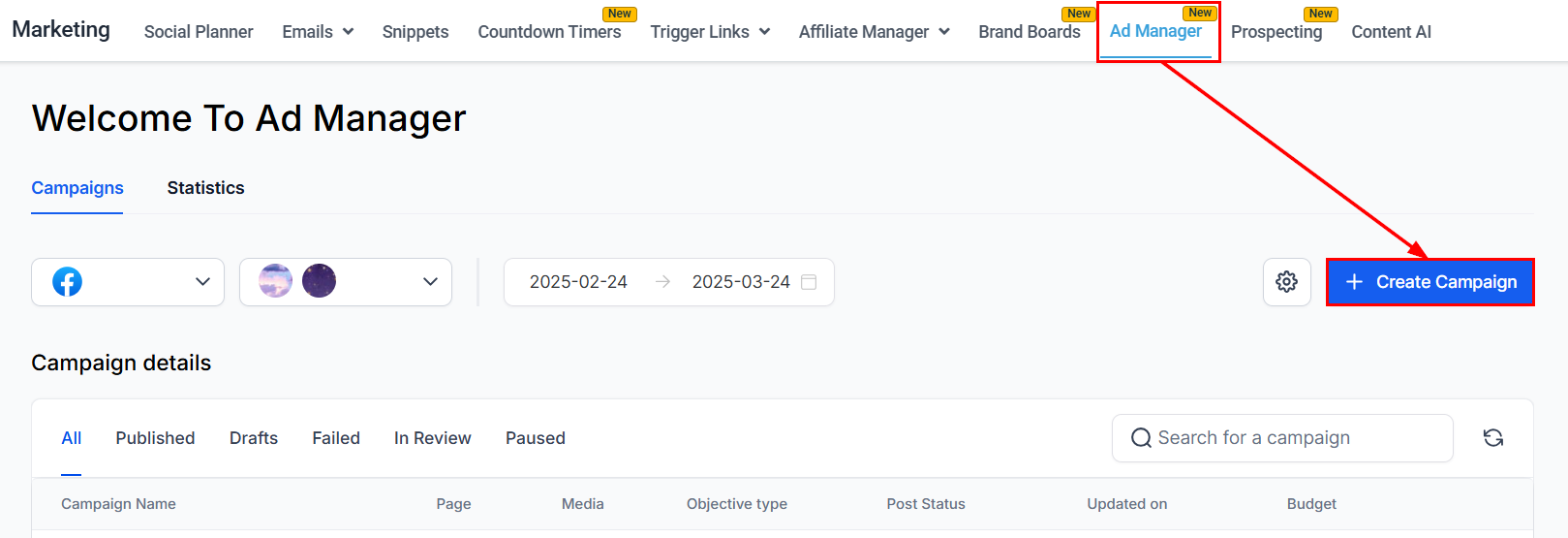This screenshot has height=538, width=1568.
Task: Click the Create Campaign button
Action: tap(1430, 282)
